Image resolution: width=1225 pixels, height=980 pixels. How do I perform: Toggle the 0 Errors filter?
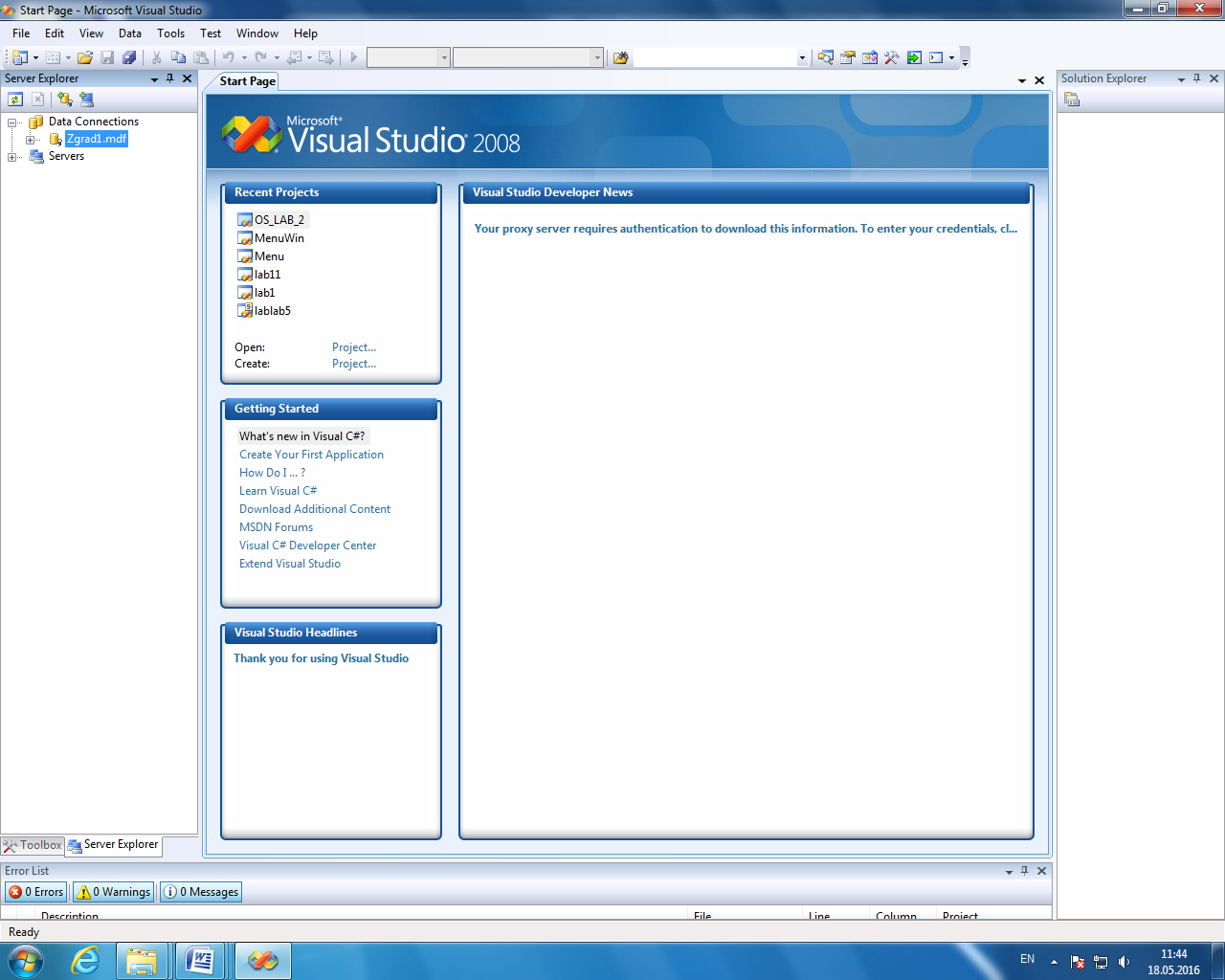(x=36, y=892)
